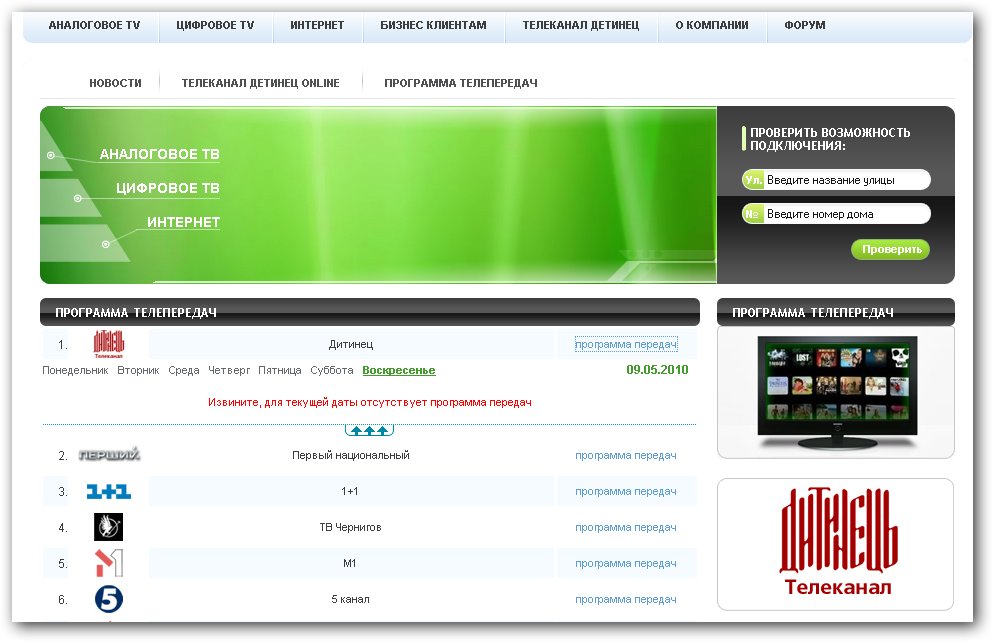Click the house number input field
Screen dimensions: 993x642
click(x=845, y=214)
